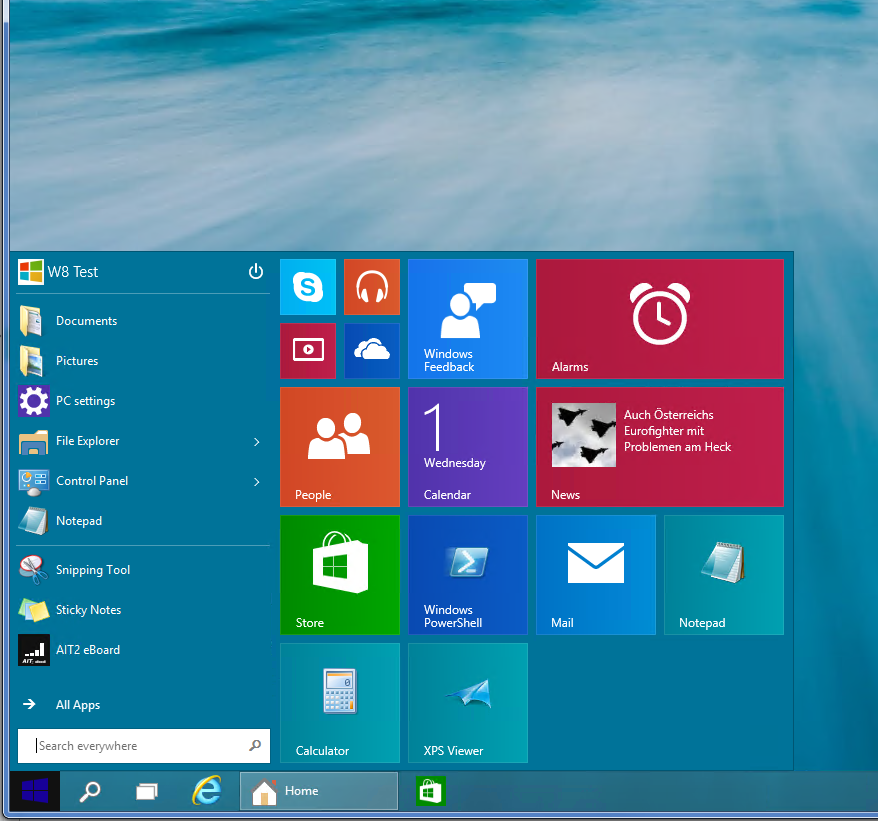Open Sticky Notes
The width and height of the screenshot is (878, 821).
143,610
